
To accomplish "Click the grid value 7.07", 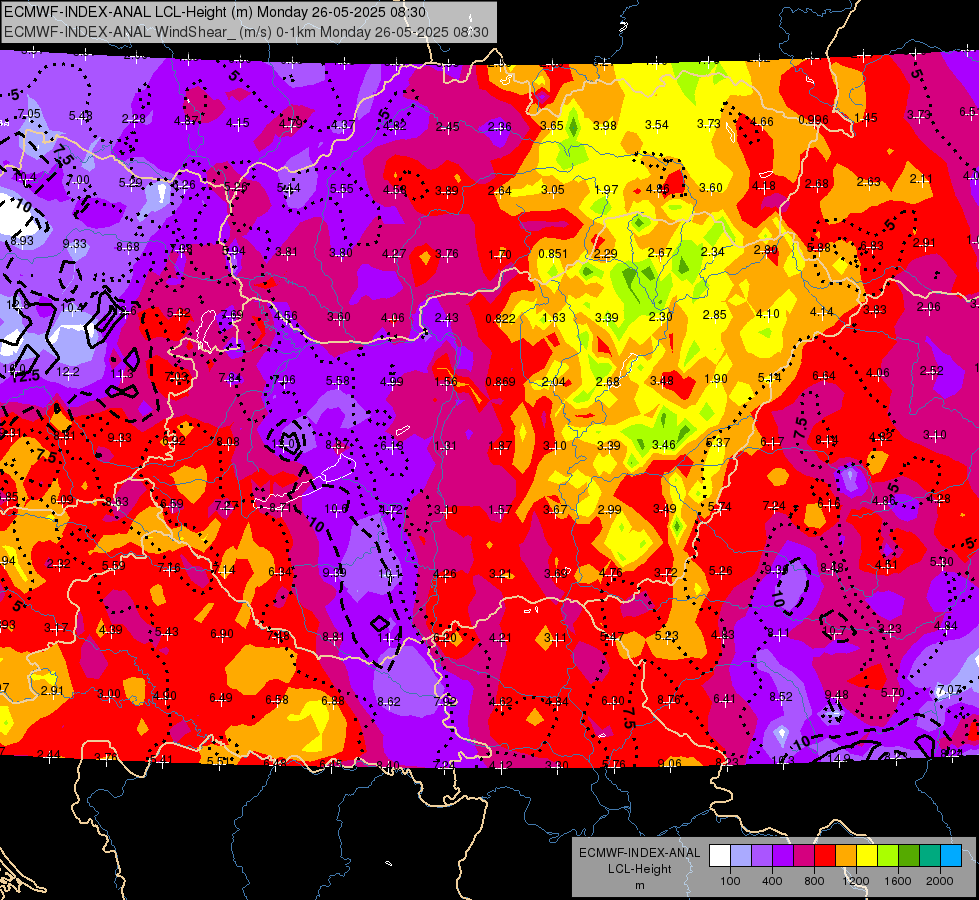I will (x=949, y=690).
